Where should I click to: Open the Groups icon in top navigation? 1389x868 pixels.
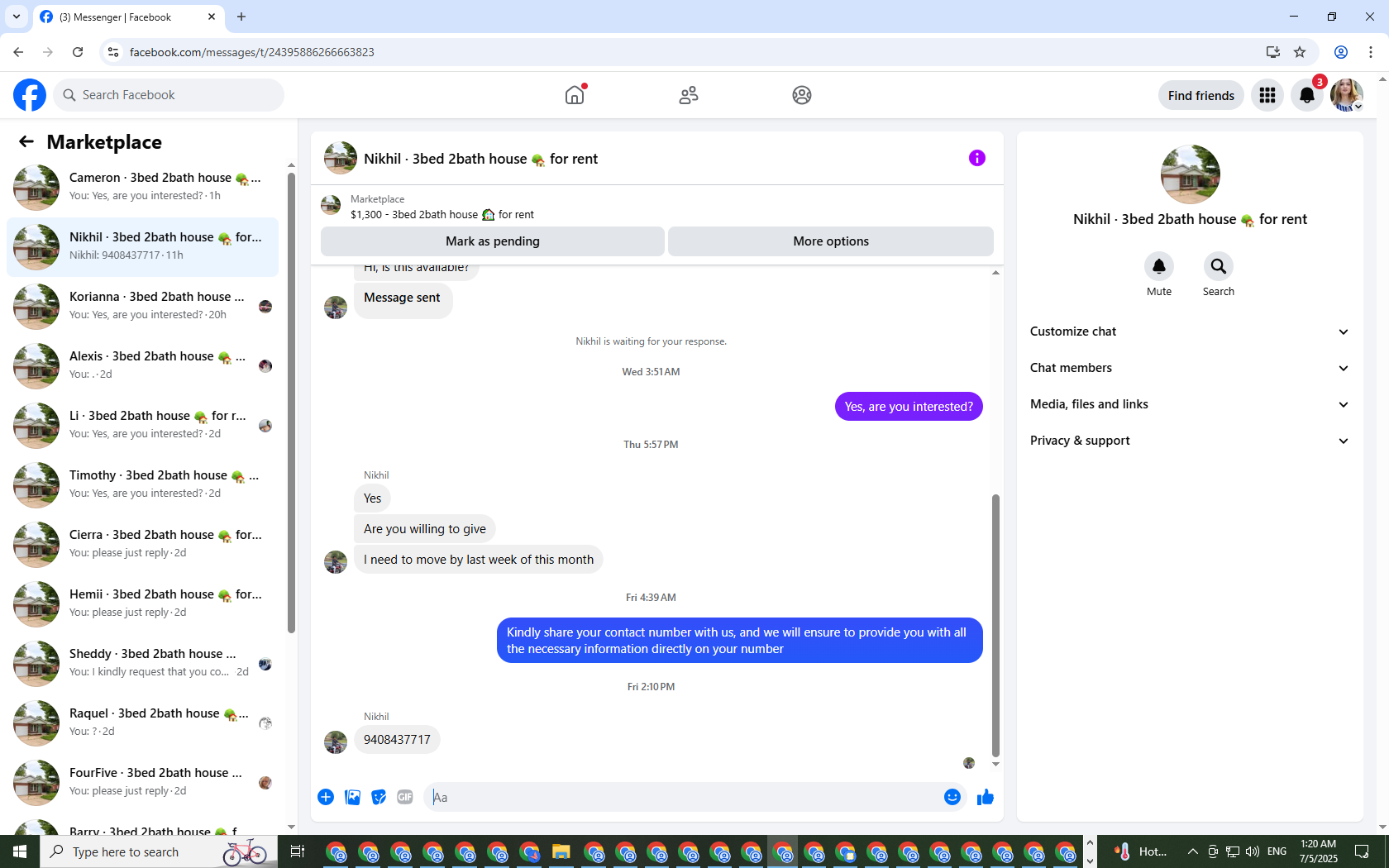tap(802, 95)
